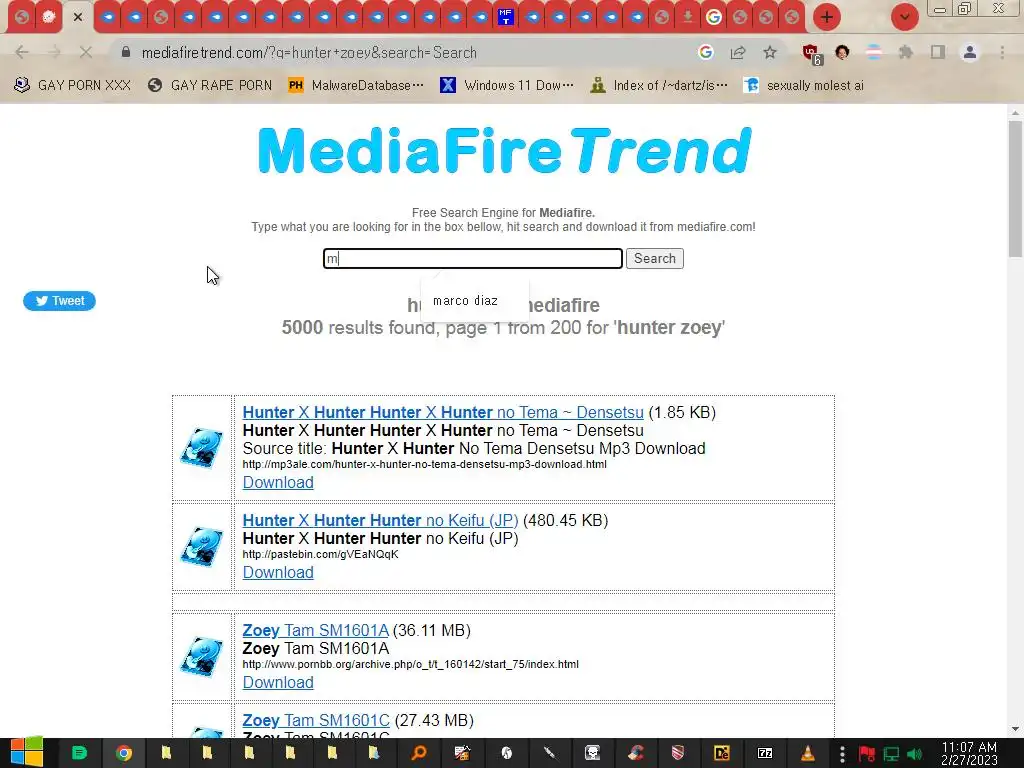Stop loading the page with the X button

pyautogui.click(x=86, y=53)
